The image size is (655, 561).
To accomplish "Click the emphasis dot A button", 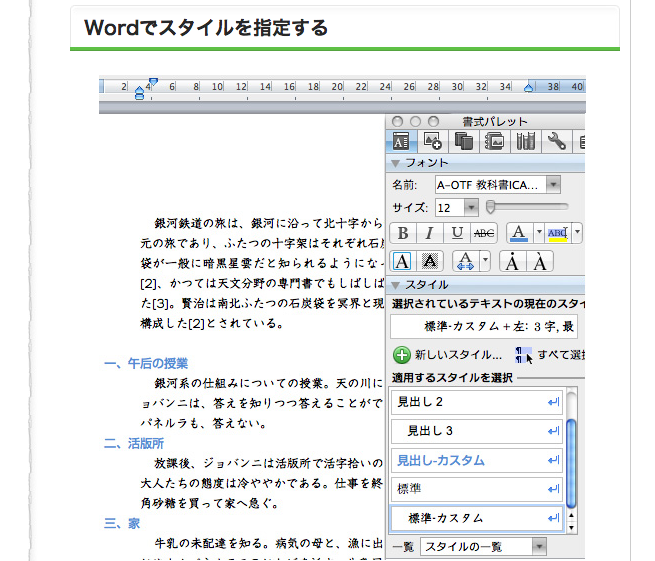I will coord(513,261).
